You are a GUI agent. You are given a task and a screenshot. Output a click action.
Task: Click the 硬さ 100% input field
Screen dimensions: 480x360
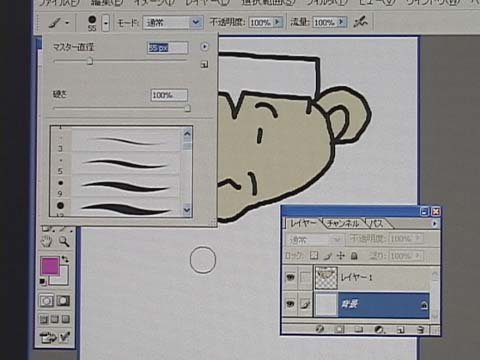(169, 95)
